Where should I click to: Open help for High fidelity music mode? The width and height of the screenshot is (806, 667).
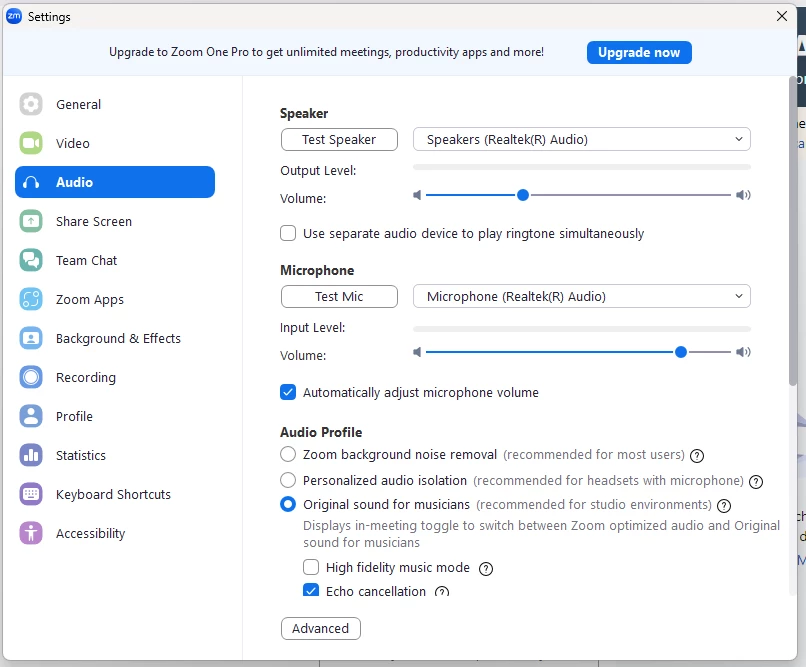pos(486,569)
